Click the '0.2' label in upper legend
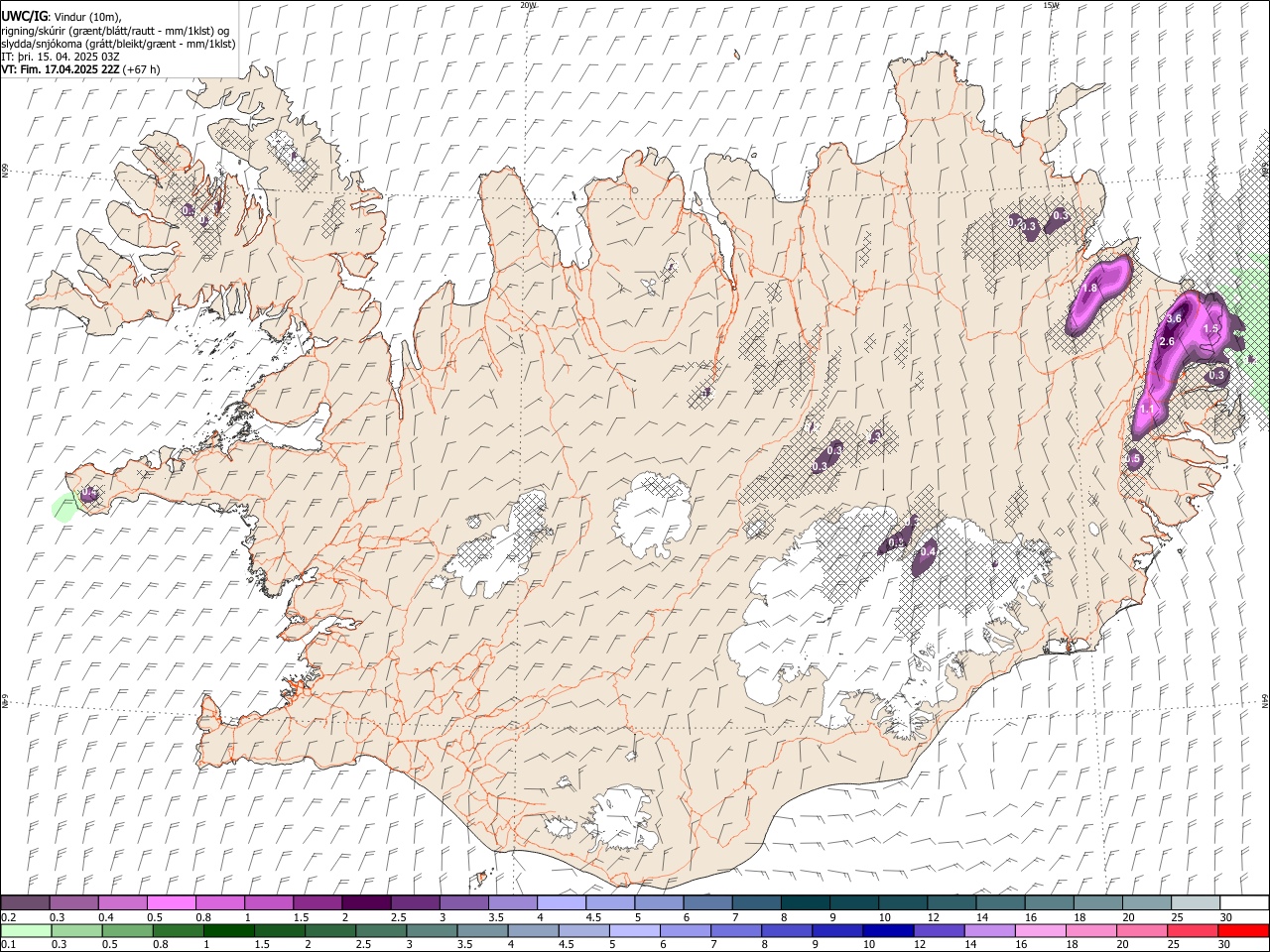The width and height of the screenshot is (1270, 952). click(x=9, y=917)
